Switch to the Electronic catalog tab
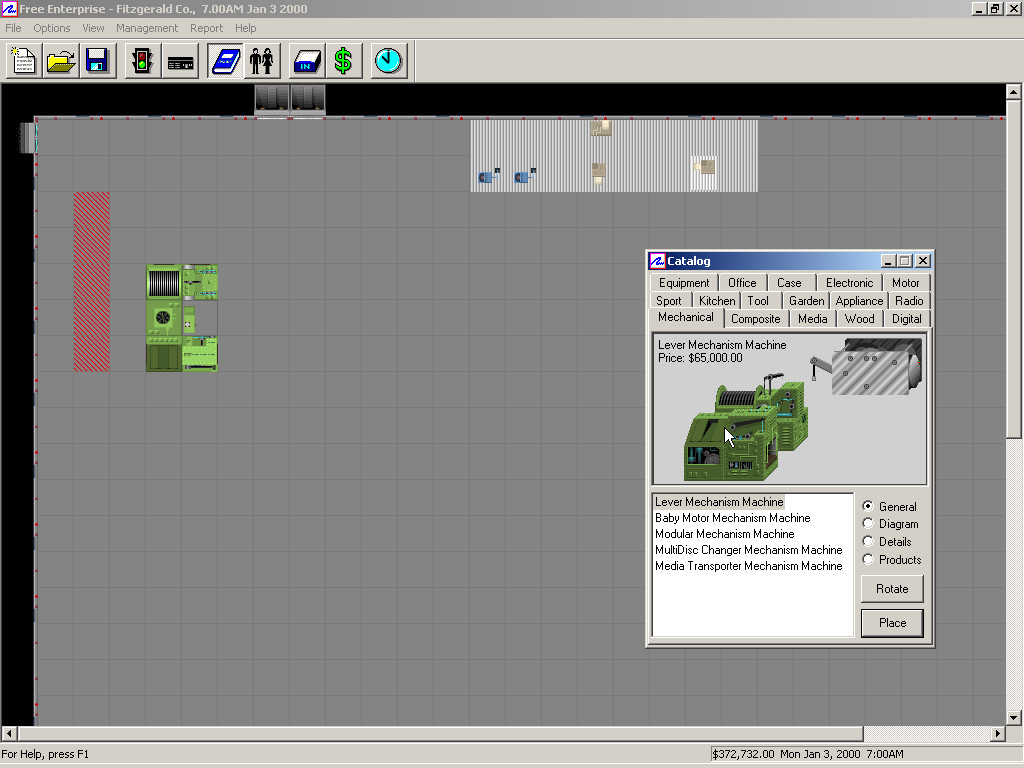This screenshot has height=768, width=1024. [x=849, y=283]
